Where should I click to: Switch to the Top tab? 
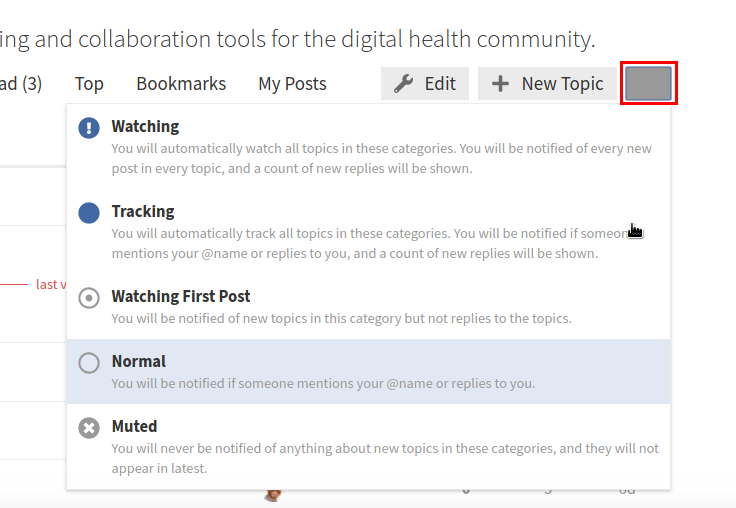click(89, 84)
